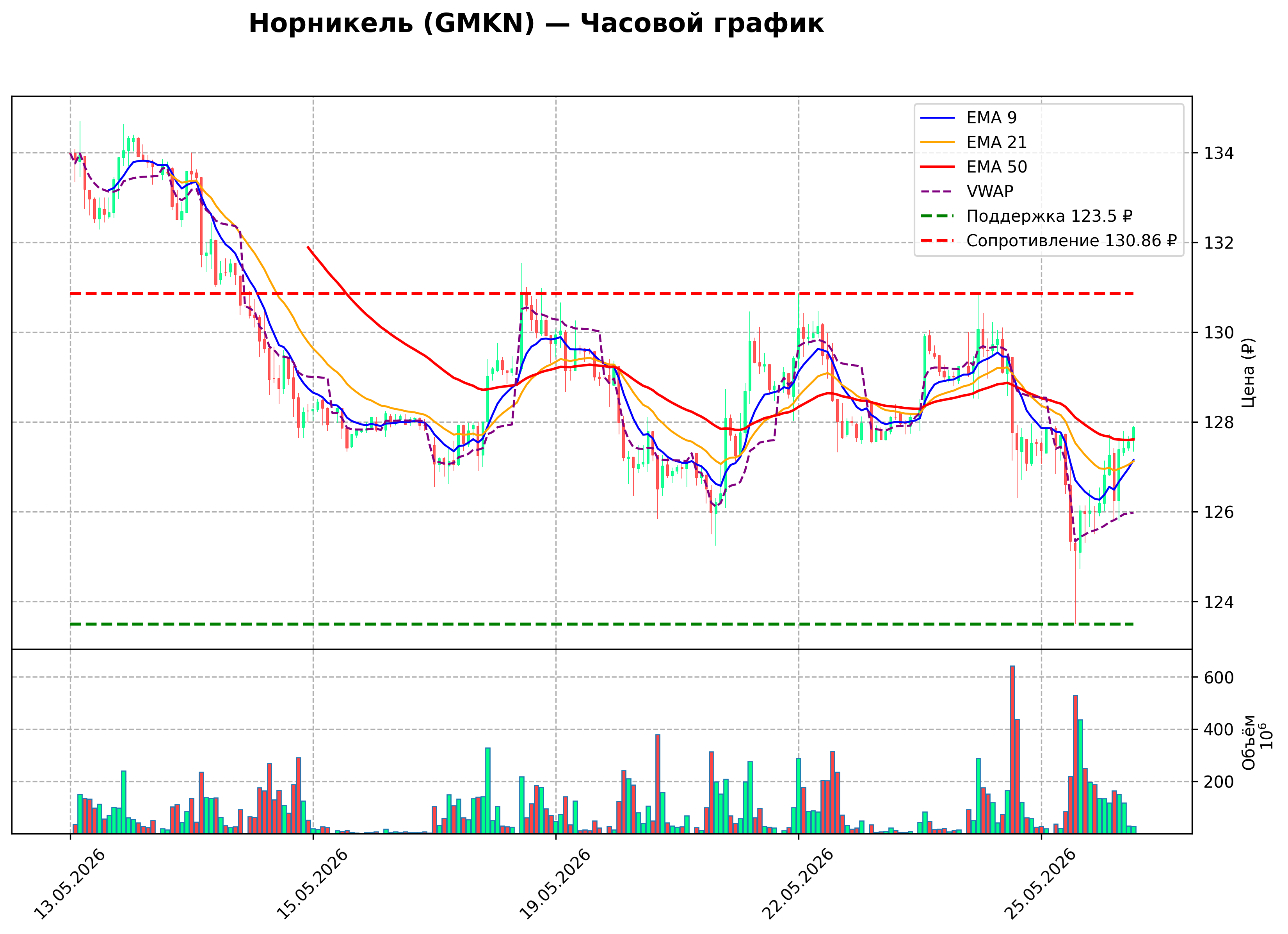Image resolution: width=1288 pixels, height=934 pixels.
Task: Click the 22.05.2026 date label
Action: point(797,884)
